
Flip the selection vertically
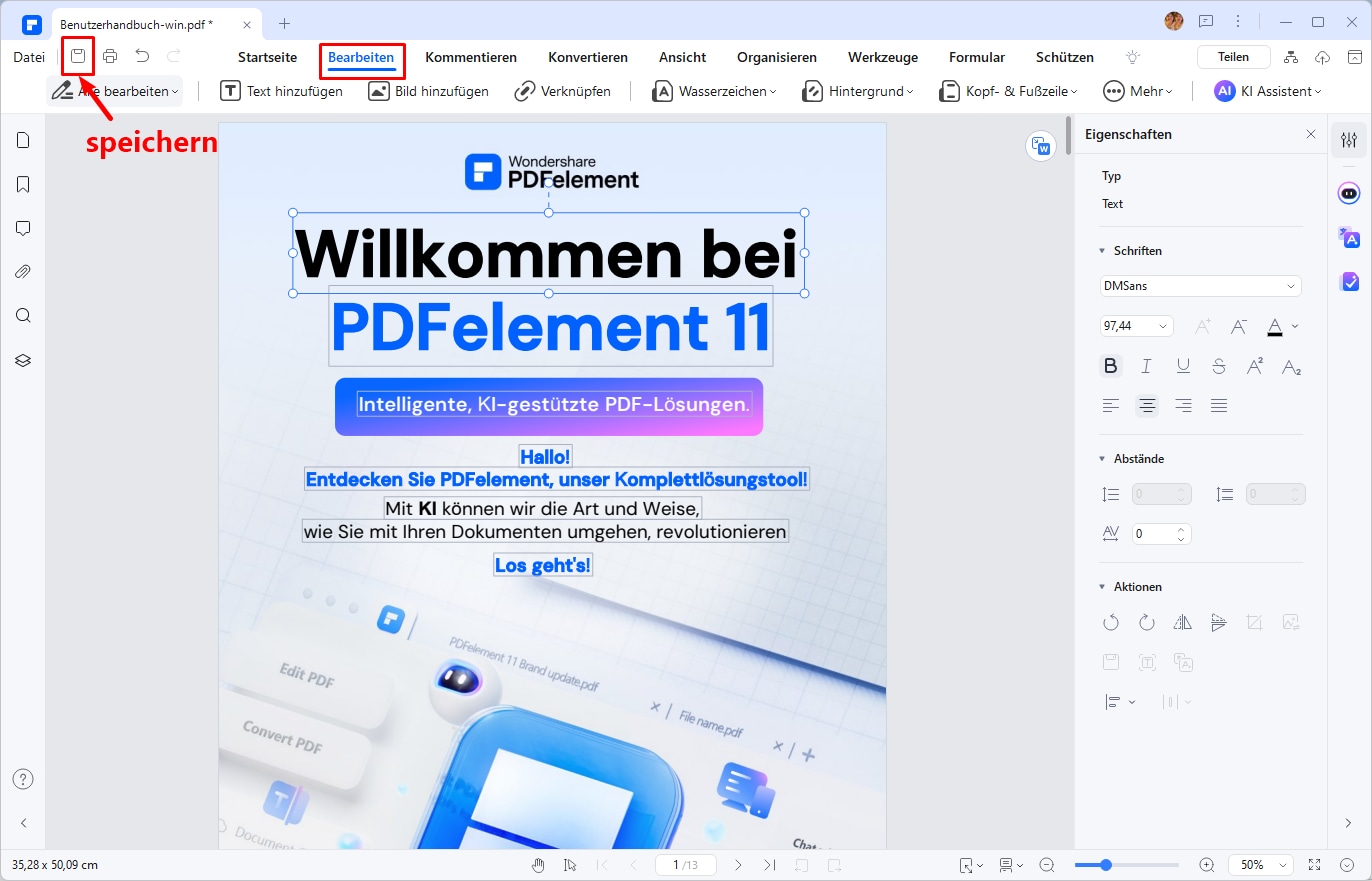point(1218,622)
